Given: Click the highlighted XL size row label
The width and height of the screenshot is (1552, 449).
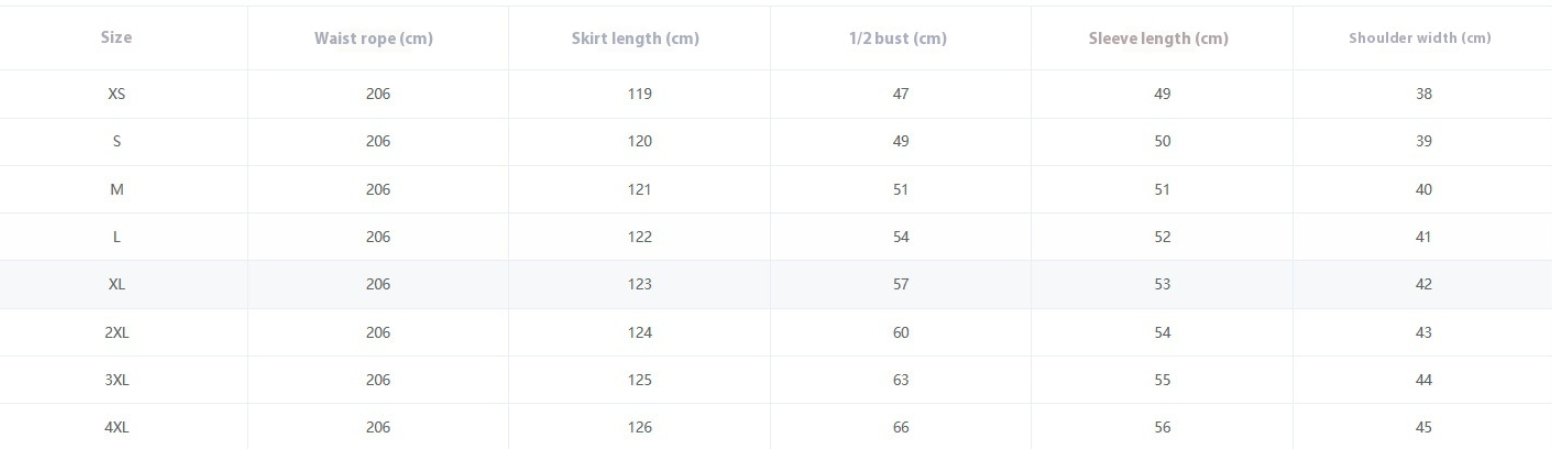Looking at the screenshot, I should click(117, 285).
